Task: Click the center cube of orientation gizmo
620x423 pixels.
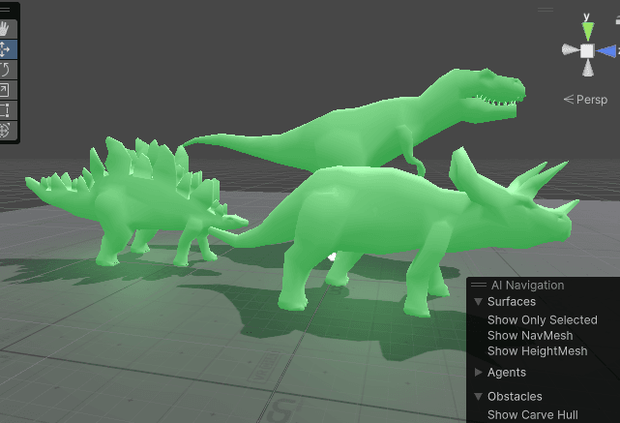Action: [587, 51]
